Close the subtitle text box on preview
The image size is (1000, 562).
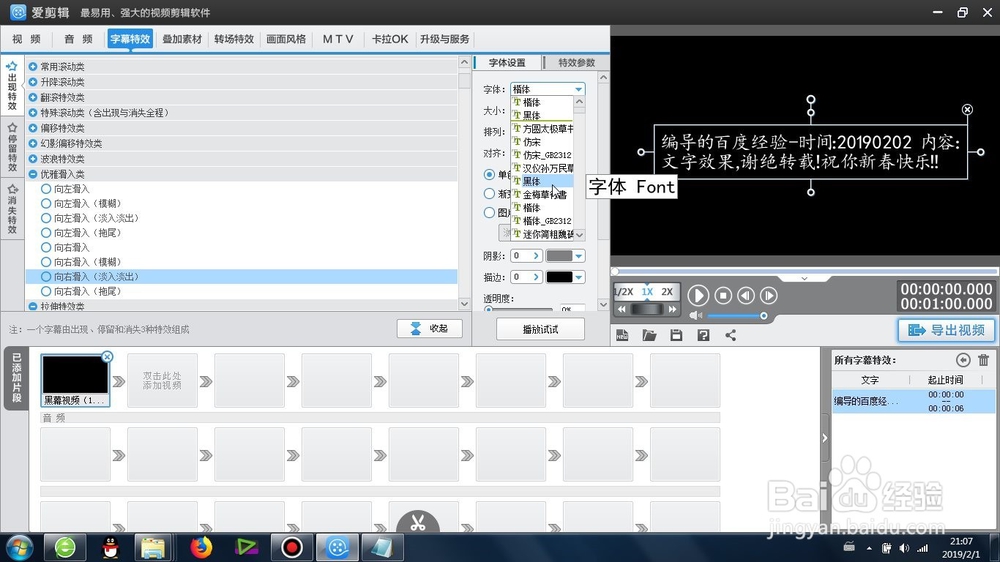coord(967,110)
